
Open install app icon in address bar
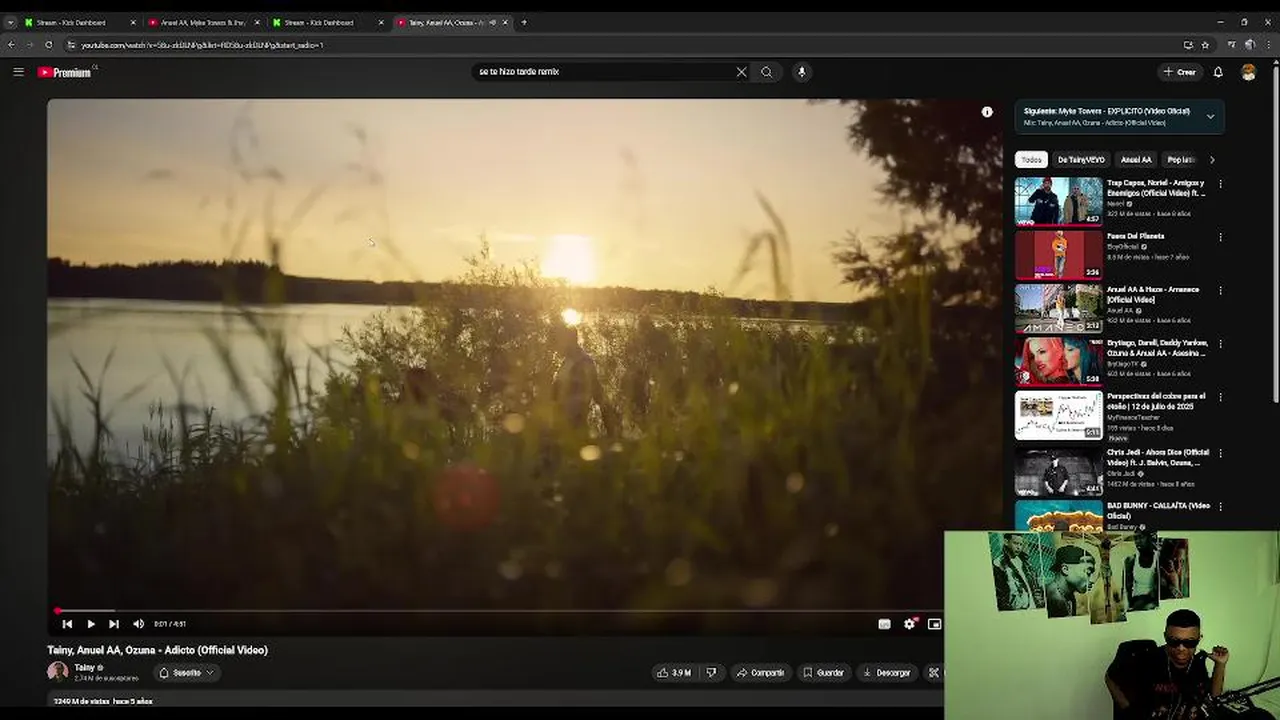pyautogui.click(x=1188, y=45)
